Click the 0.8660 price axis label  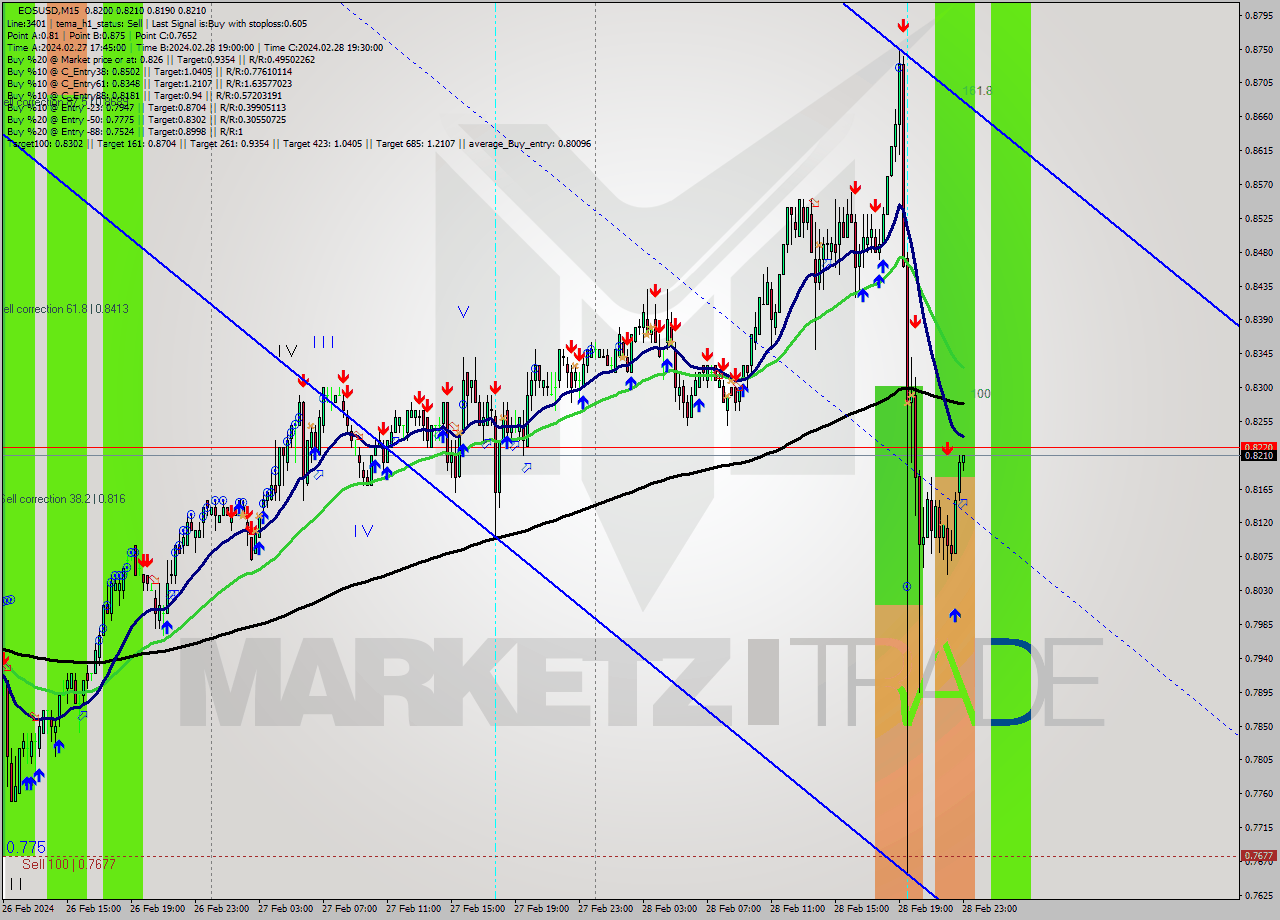[x=1257, y=116]
